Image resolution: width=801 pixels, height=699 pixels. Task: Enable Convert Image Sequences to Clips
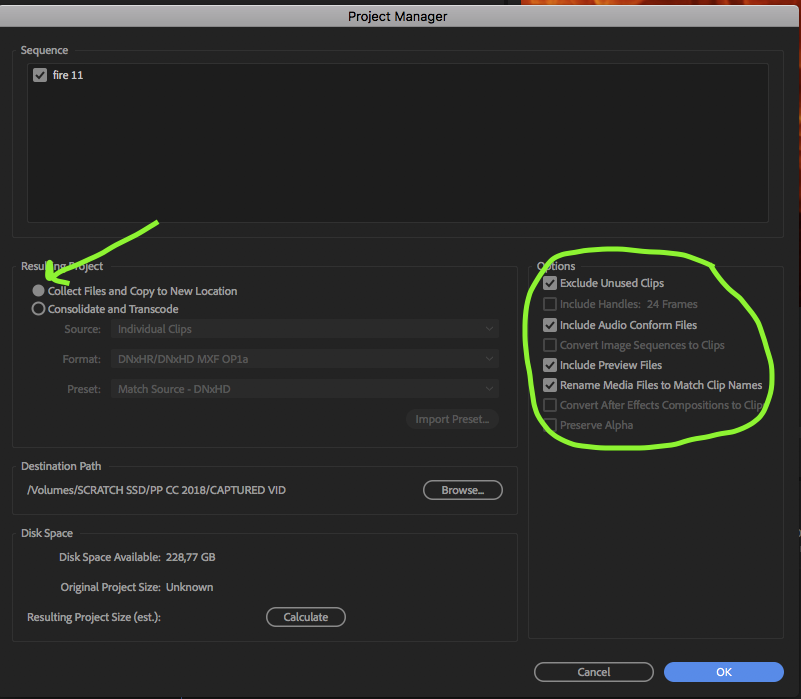coord(550,344)
